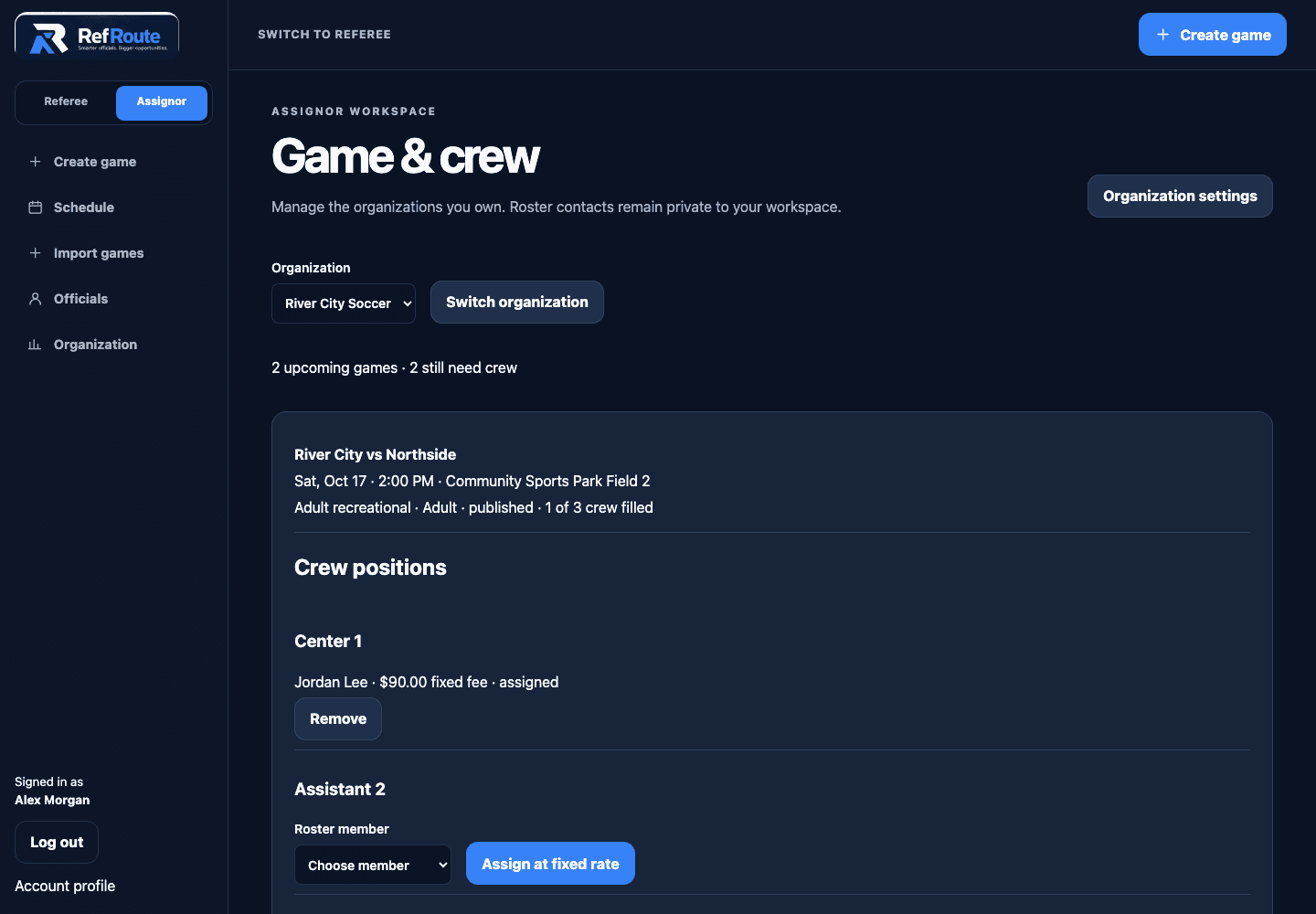
Task: Click the bar chart icon next to Organization
Action: tap(35, 345)
